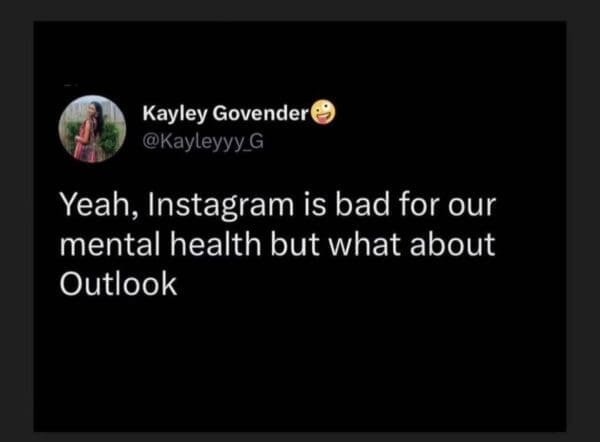Viewport: 600px width, 442px height.
Task: Click "Yeah," at the tweet's start
Action: [x=99, y=204]
